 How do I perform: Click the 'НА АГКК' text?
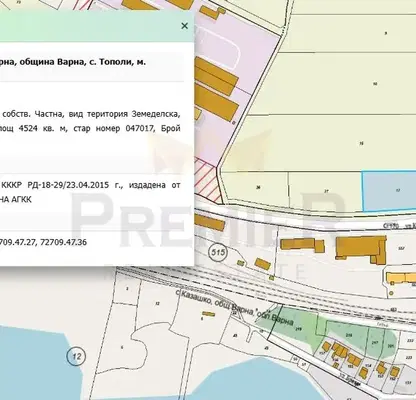click(16, 200)
